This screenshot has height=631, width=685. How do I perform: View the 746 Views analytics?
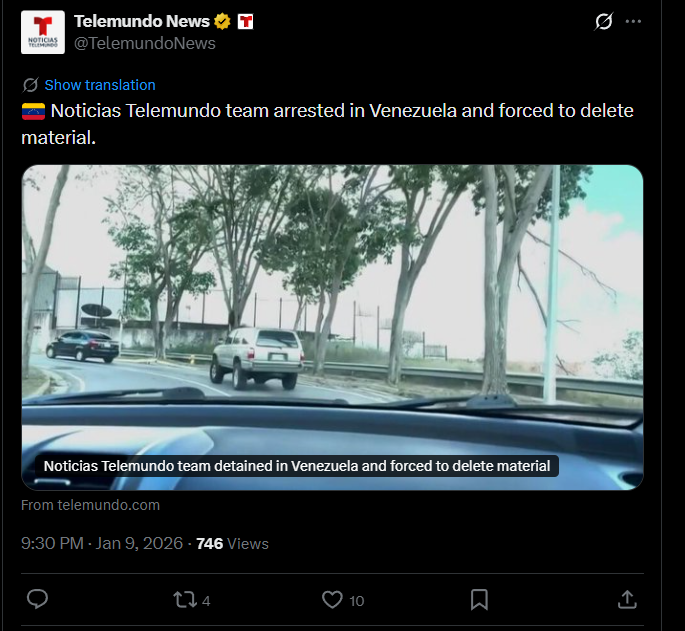[232, 544]
